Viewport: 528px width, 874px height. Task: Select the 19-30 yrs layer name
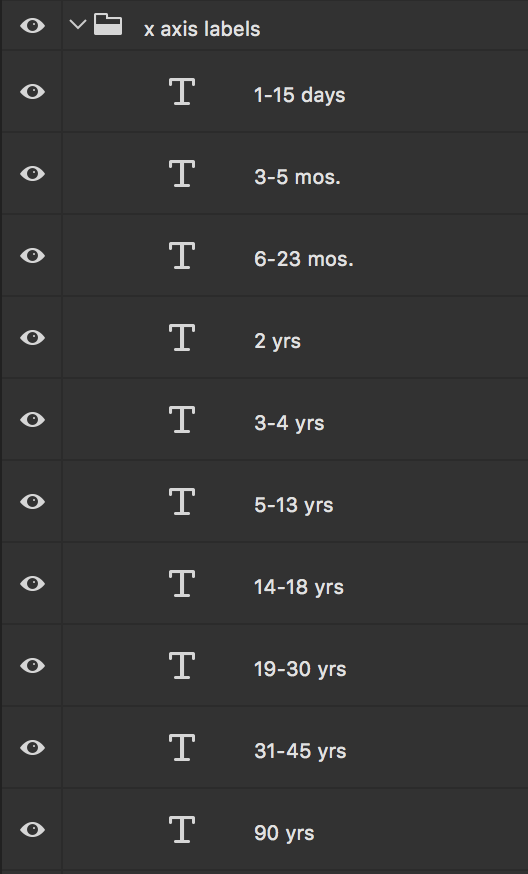pyautogui.click(x=300, y=669)
